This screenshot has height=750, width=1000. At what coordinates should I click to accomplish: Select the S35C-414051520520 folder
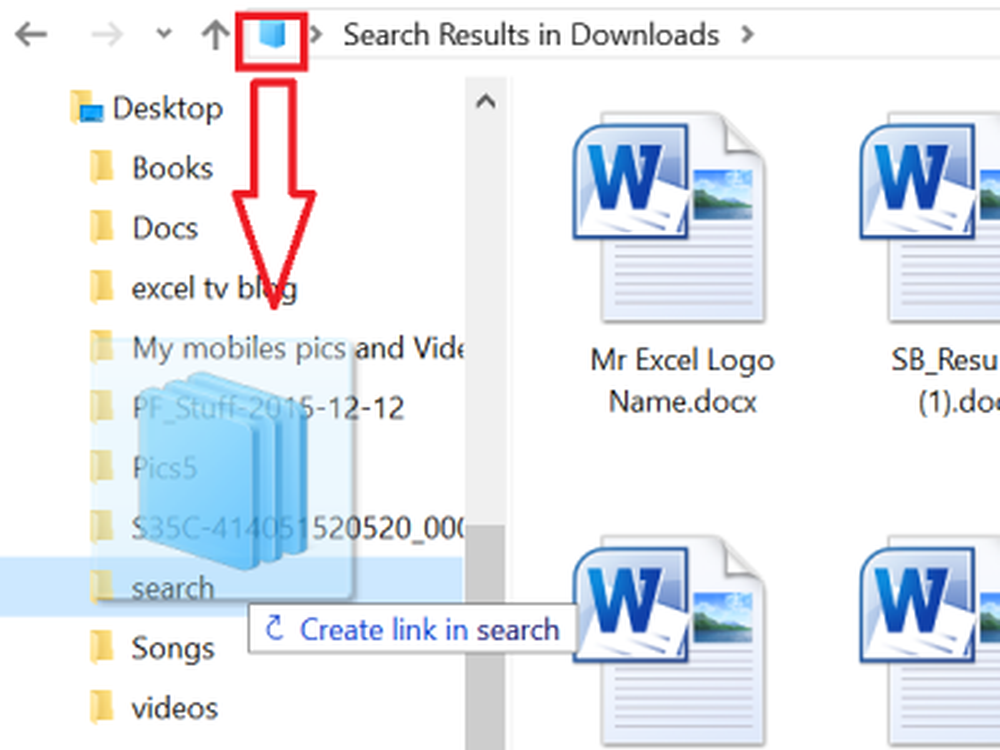pyautogui.click(x=277, y=528)
